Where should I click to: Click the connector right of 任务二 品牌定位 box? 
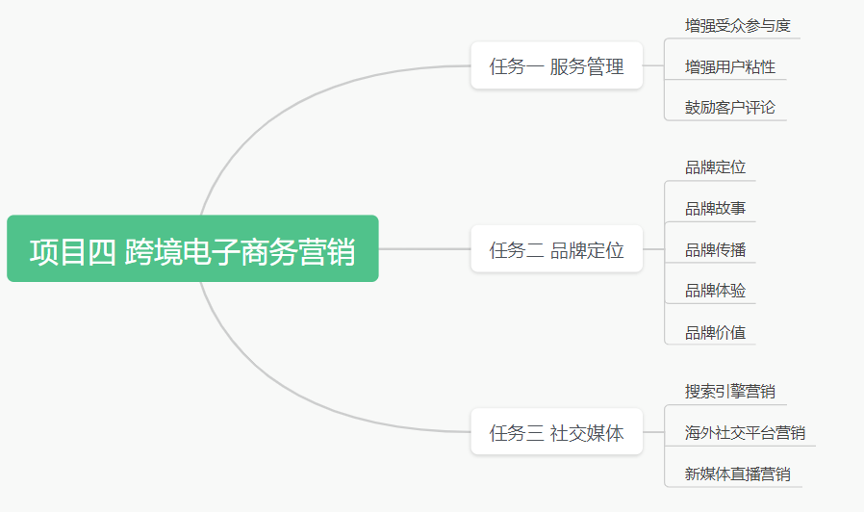coord(654,249)
